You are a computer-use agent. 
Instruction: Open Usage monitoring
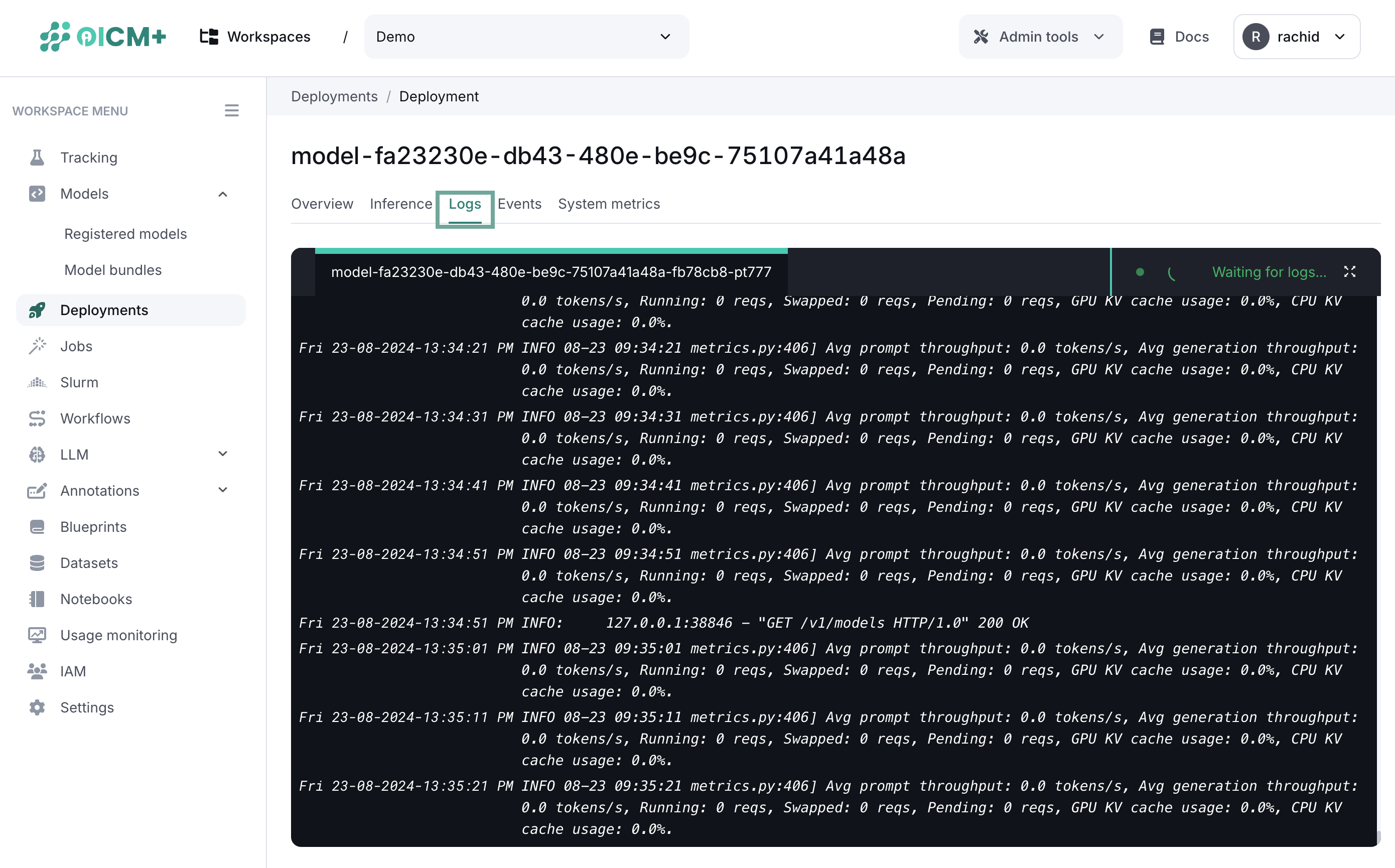click(119, 635)
